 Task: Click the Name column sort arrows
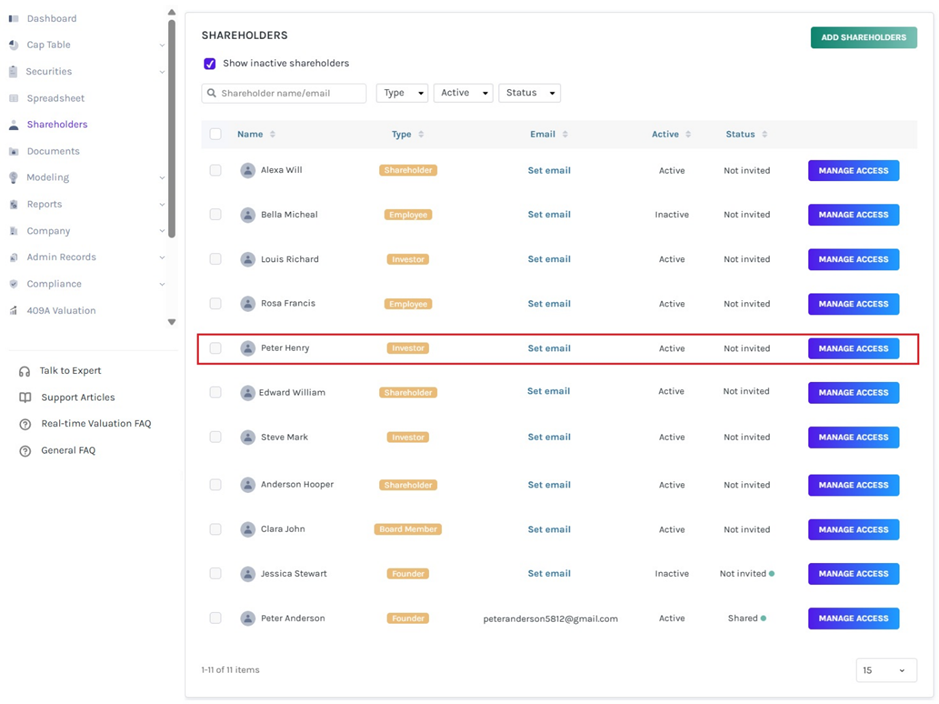point(272,134)
